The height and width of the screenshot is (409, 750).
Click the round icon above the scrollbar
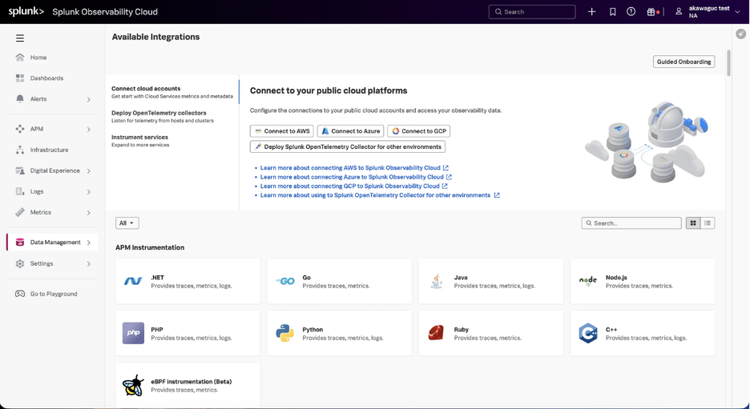(740, 34)
